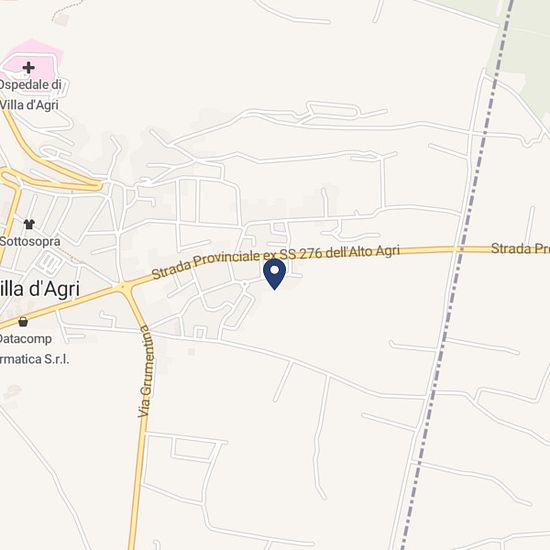Click the truncated "Strada Pr" road label
550x550 pixels.
[x=520, y=249]
